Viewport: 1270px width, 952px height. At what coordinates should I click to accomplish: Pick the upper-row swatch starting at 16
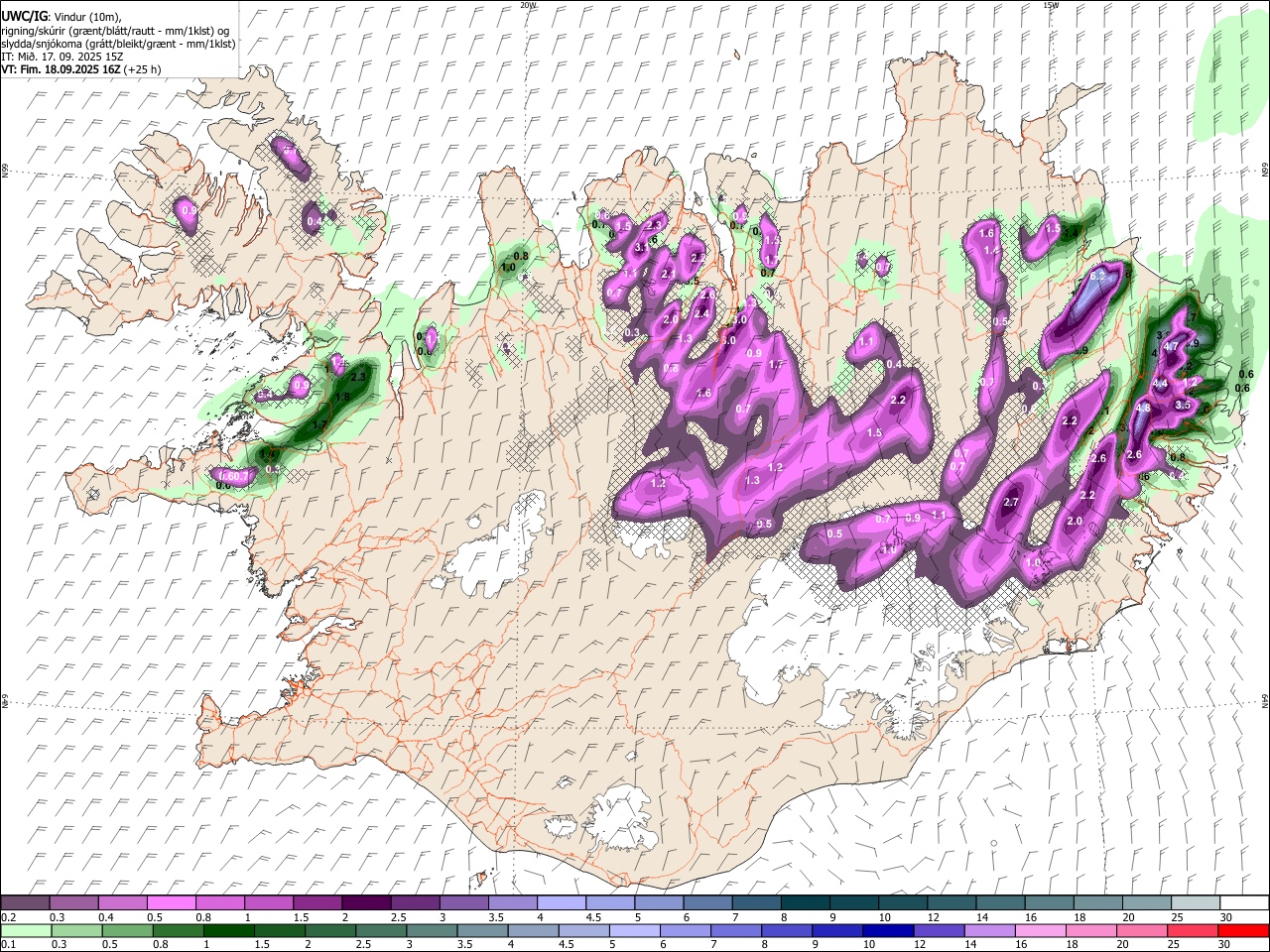click(1050, 902)
